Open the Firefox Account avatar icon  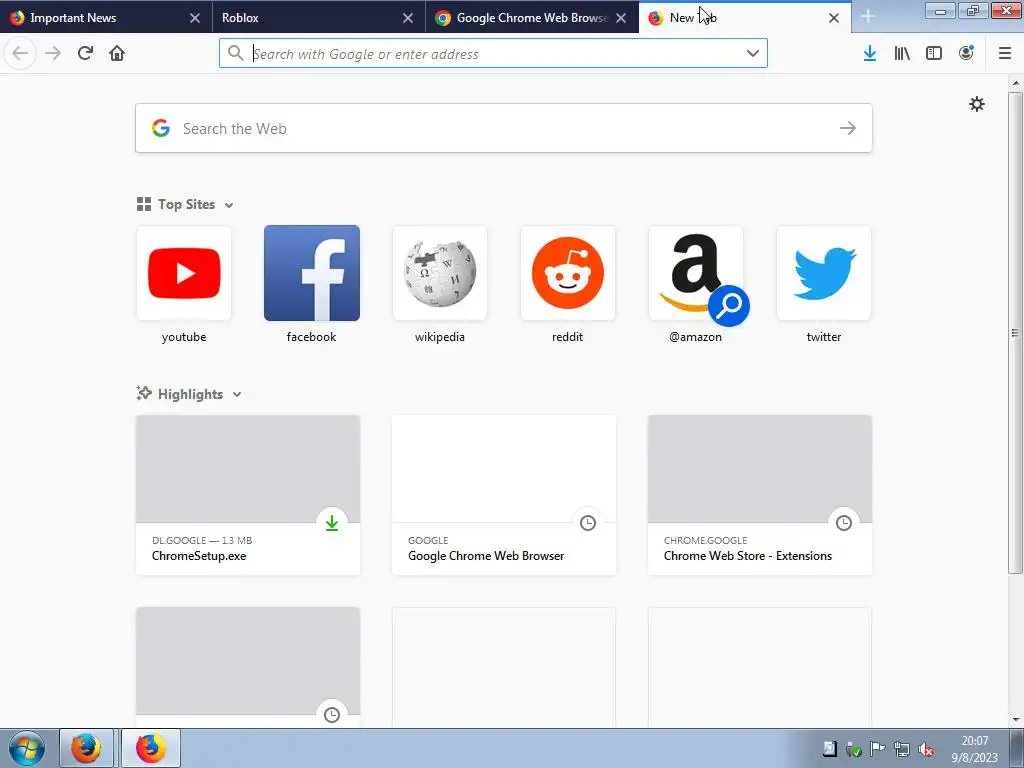[966, 53]
